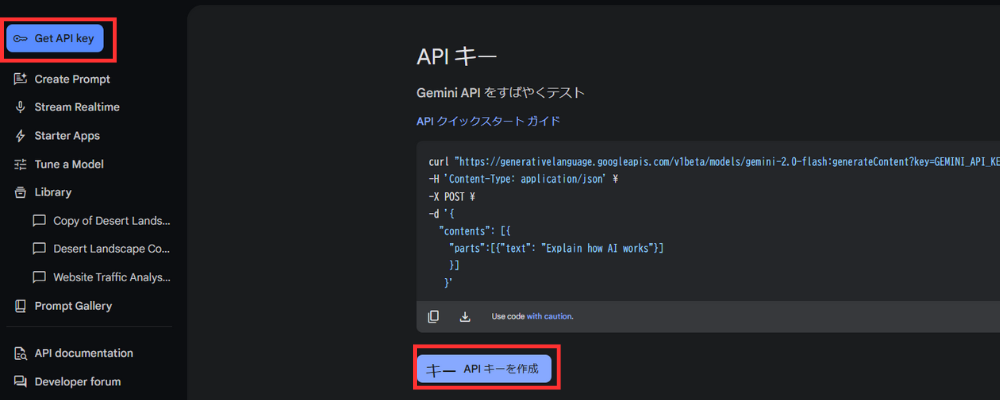Click the '-X POST' code line
This screenshot has height=400, width=1000.
tap(452, 196)
